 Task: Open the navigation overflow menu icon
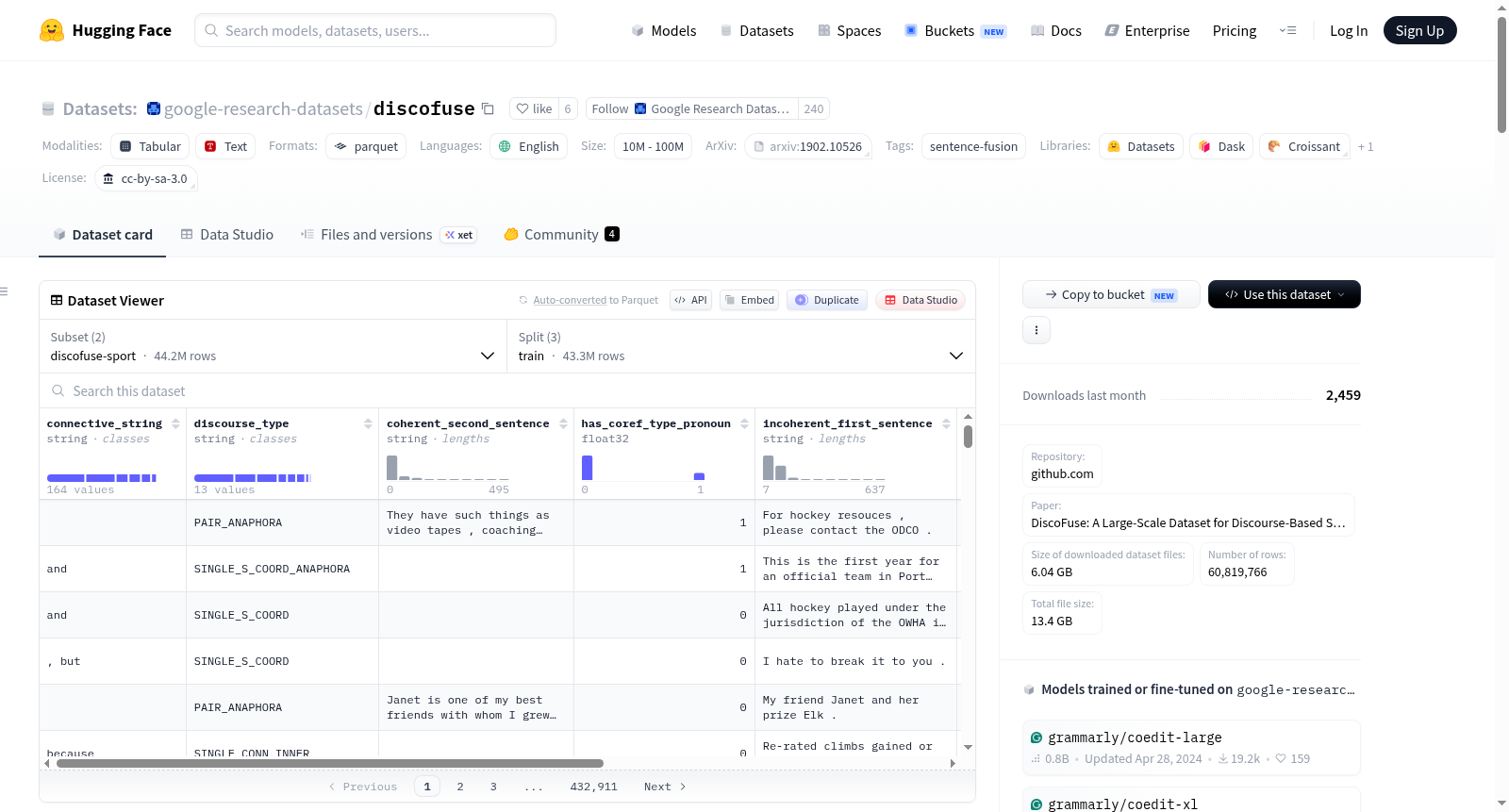[1287, 30]
